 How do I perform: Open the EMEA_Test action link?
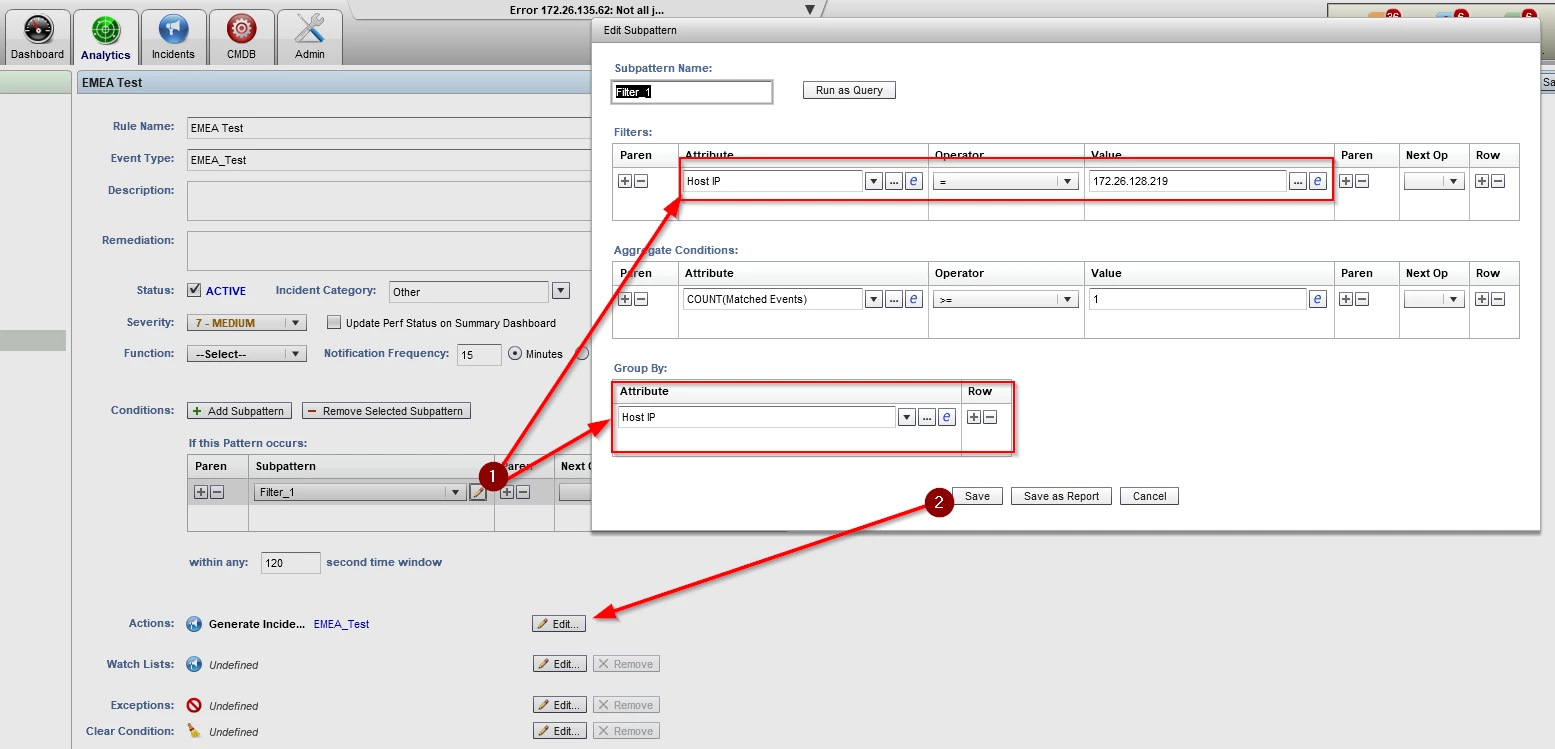(341, 624)
